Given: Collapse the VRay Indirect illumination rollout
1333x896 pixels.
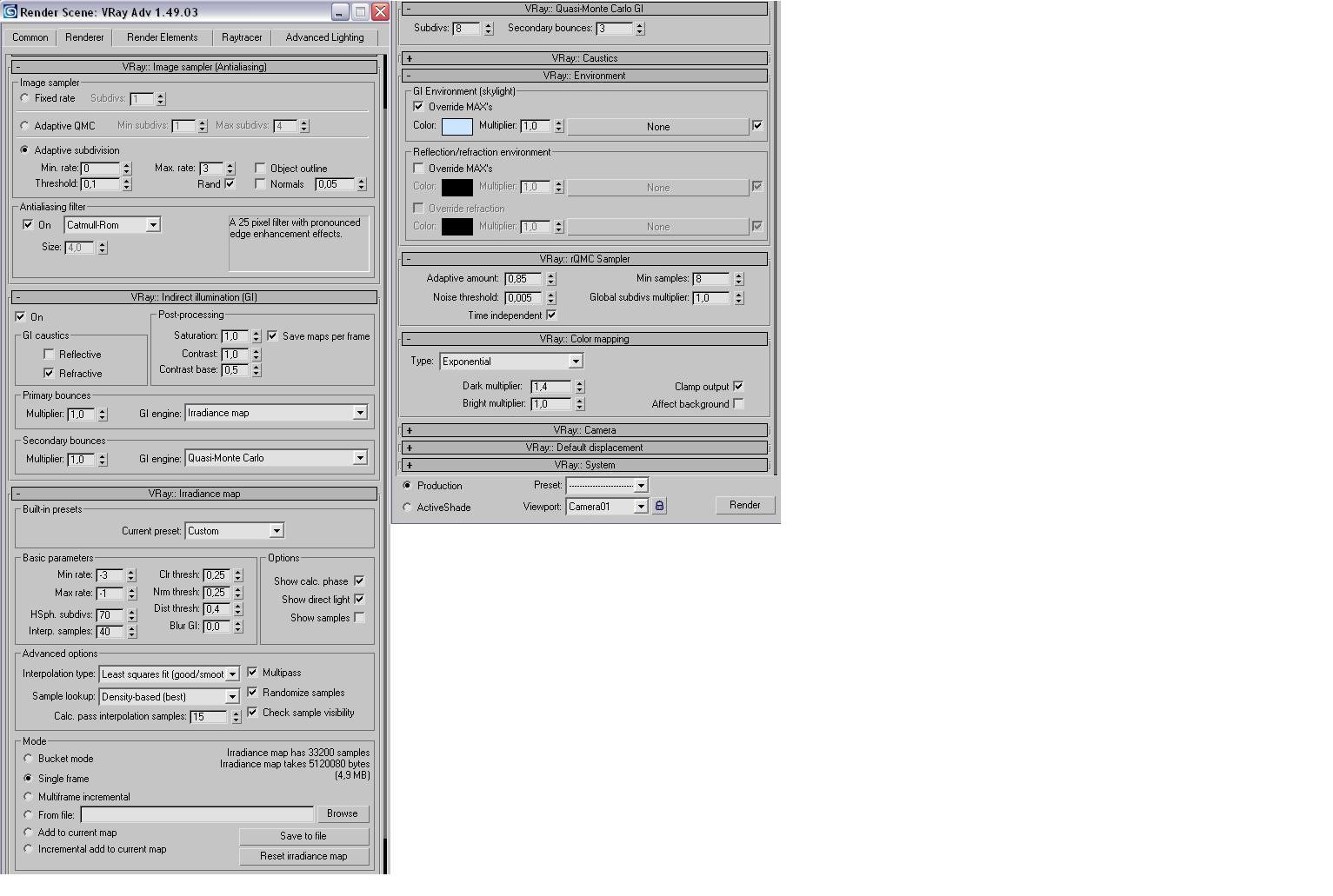Looking at the screenshot, I should coord(194,297).
